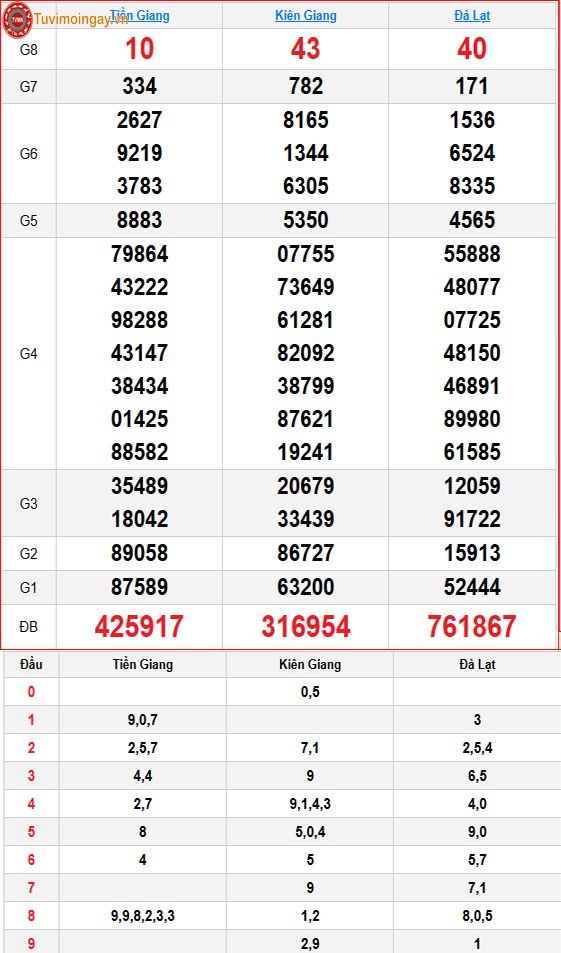Open the Tiền Giang link in the results header
The height and width of the screenshot is (953, 561).
pyautogui.click(x=140, y=15)
